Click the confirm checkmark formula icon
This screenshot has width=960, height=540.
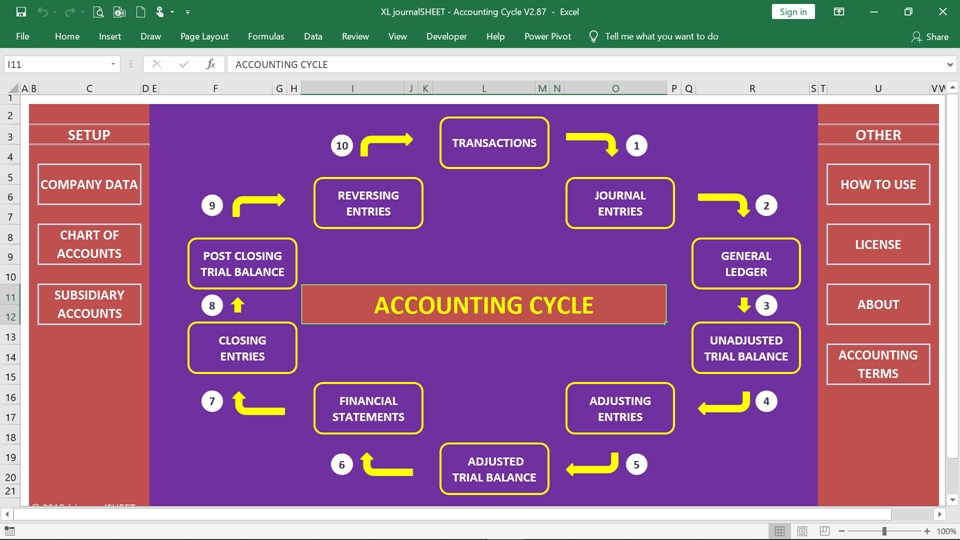point(184,64)
